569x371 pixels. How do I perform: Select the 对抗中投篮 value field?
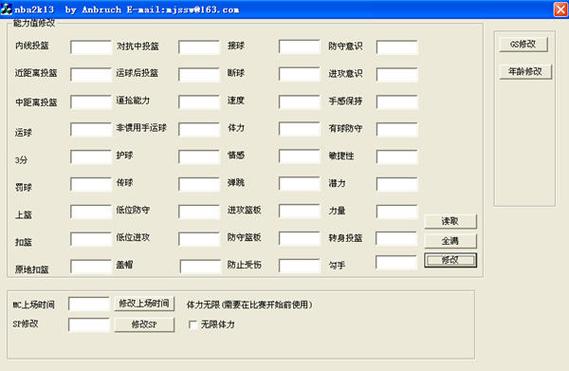(x=199, y=47)
